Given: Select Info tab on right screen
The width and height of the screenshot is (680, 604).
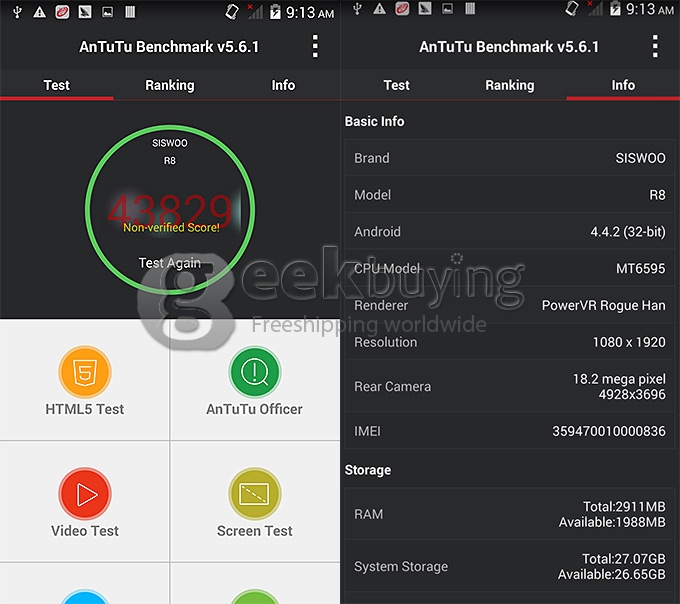Looking at the screenshot, I should (623, 85).
